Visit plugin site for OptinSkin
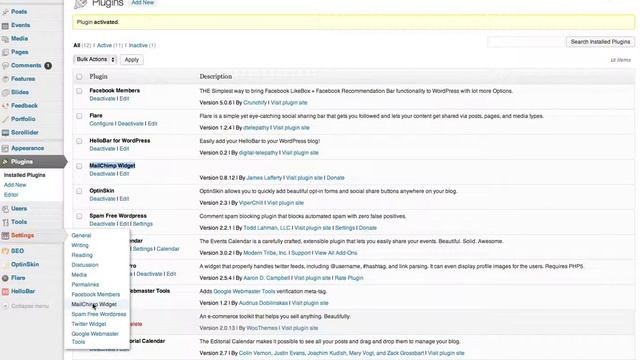 pyautogui.click(x=285, y=203)
